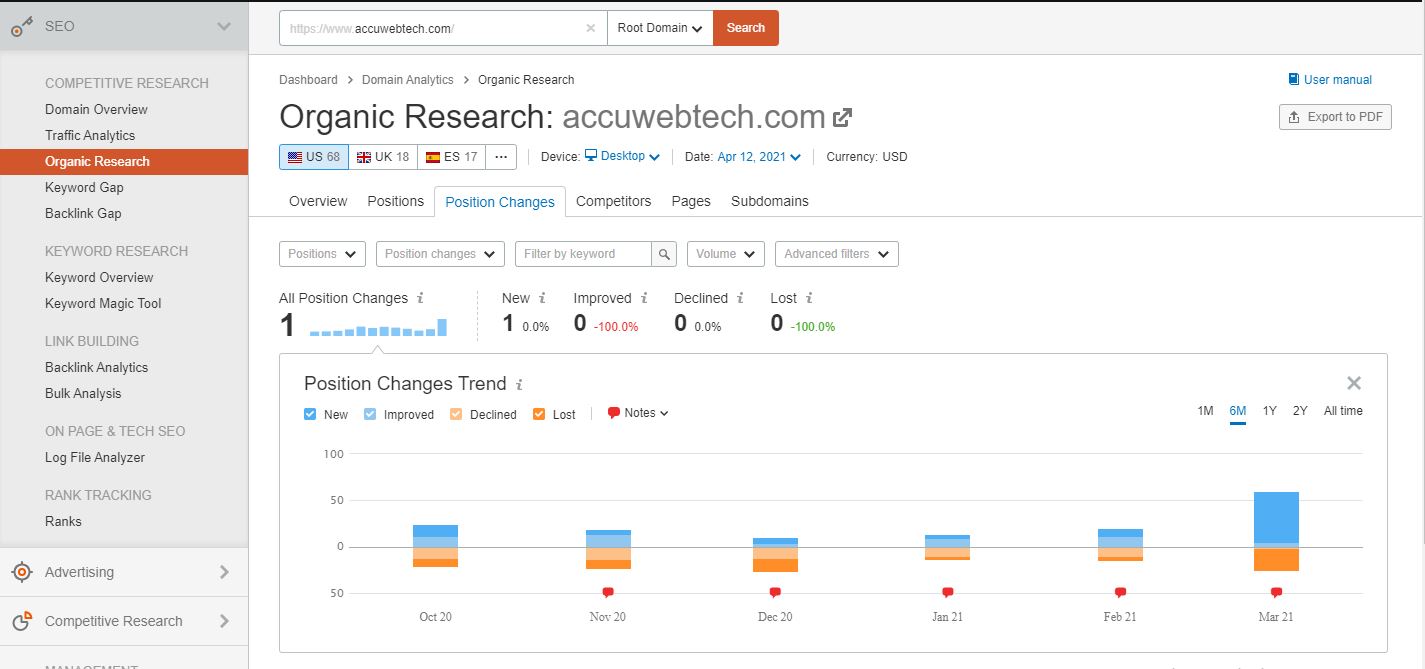Switch to the Pages tab
This screenshot has width=1425, height=669.
pos(691,201)
